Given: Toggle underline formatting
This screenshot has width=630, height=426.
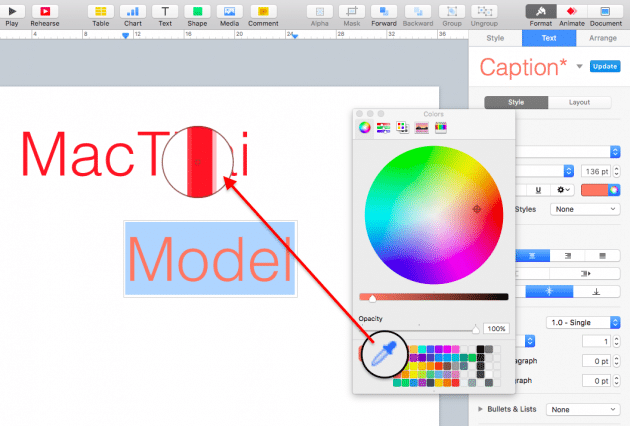Looking at the screenshot, I should point(538,190).
